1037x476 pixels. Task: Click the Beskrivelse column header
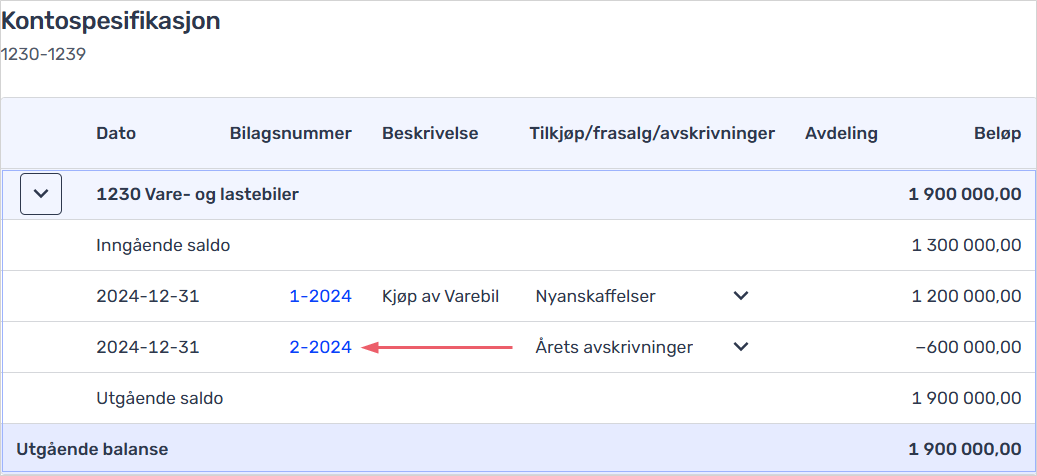pyautogui.click(x=430, y=134)
